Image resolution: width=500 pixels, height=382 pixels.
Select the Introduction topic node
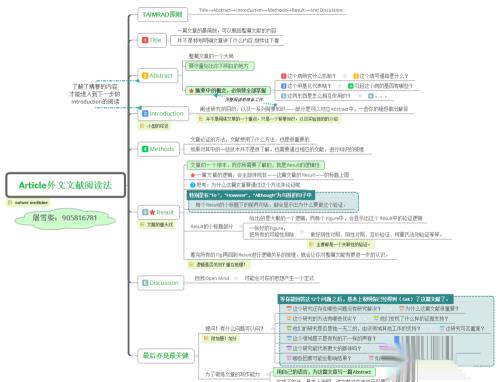[163, 114]
